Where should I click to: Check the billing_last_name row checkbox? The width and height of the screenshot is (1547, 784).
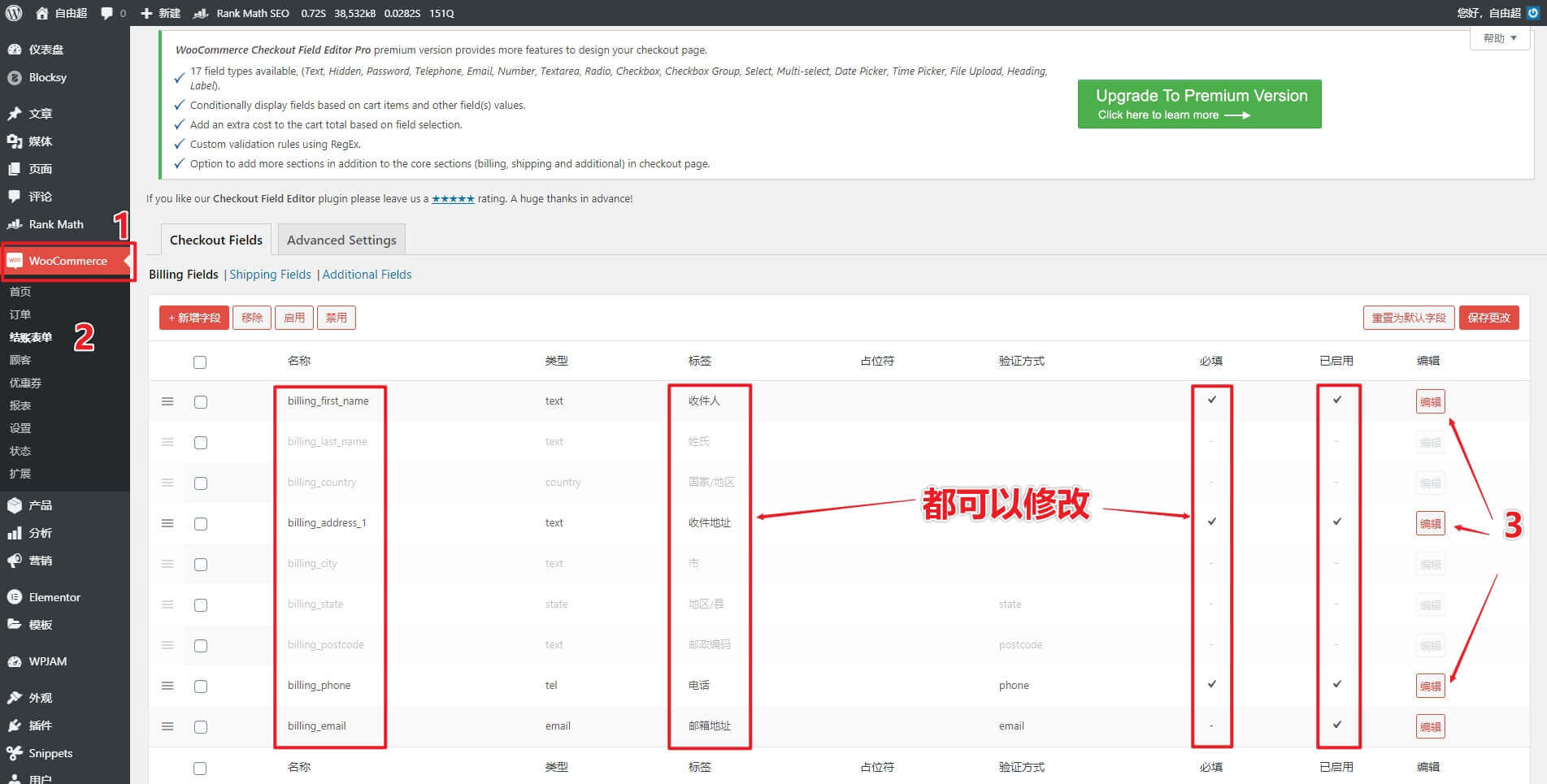point(201,443)
